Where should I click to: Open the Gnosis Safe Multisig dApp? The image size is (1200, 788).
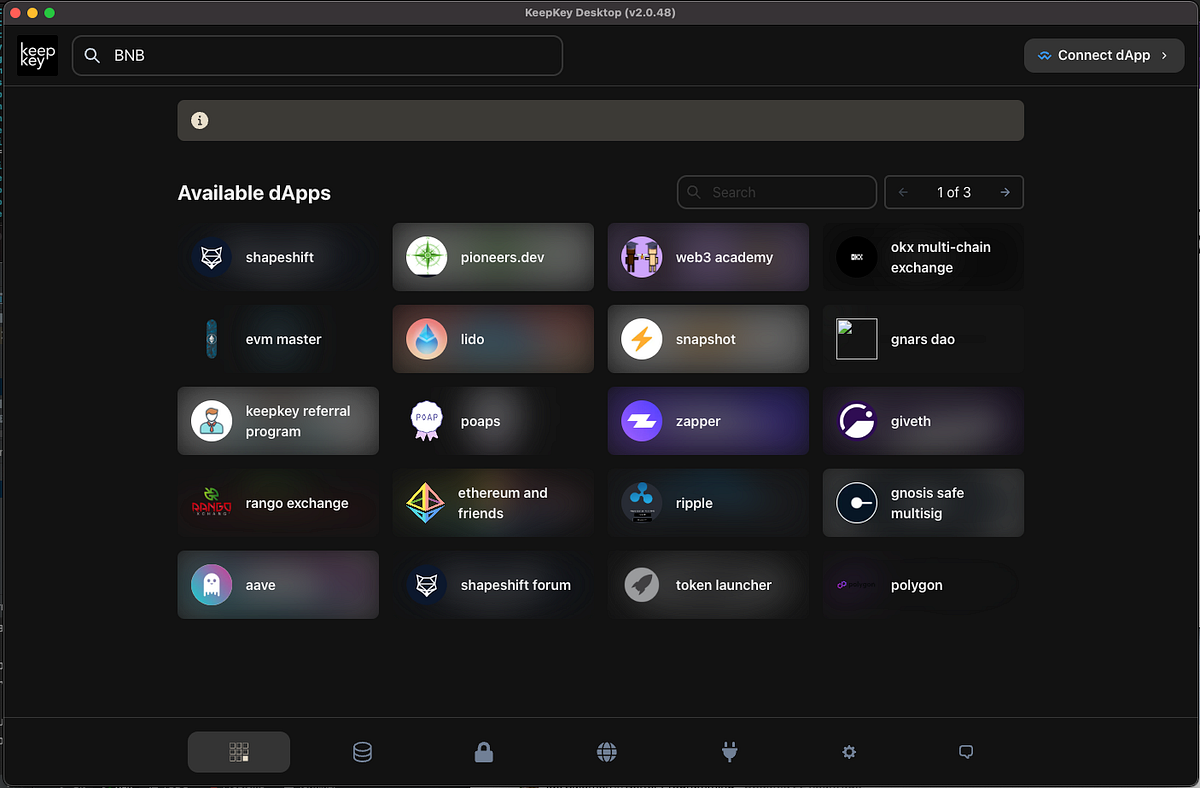coord(922,502)
